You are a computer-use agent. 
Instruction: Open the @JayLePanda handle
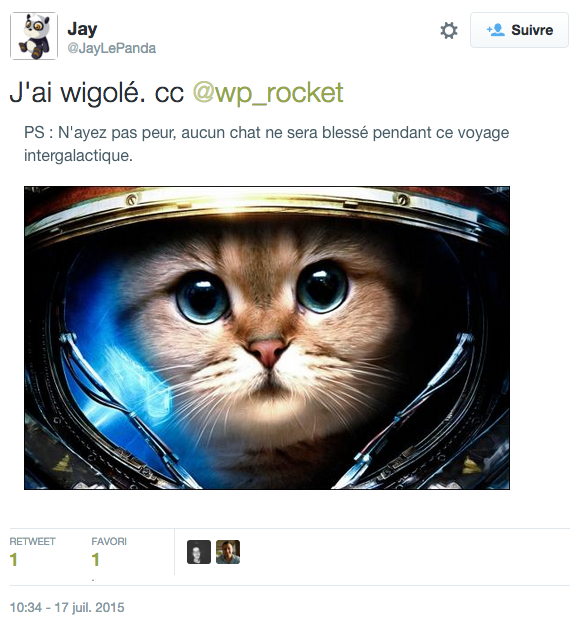111,48
